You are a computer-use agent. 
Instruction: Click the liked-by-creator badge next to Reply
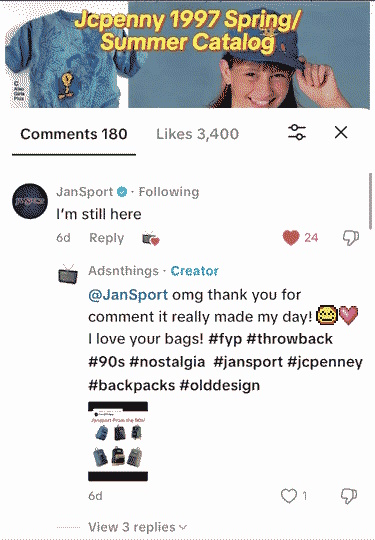coord(151,238)
